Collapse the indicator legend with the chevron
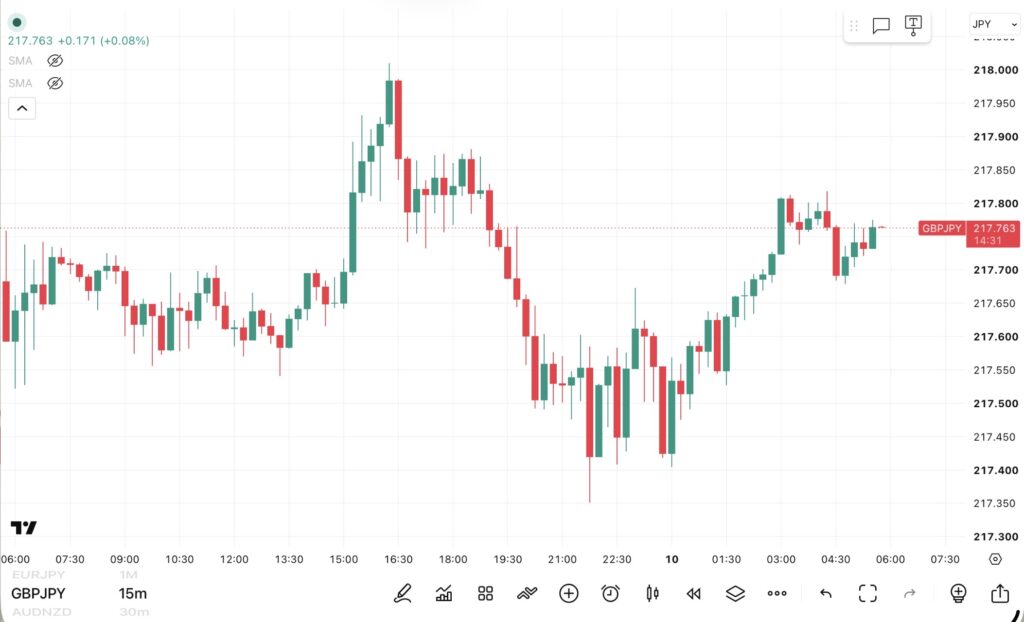Image resolution: width=1024 pixels, height=622 pixels. pyautogui.click(x=22, y=108)
